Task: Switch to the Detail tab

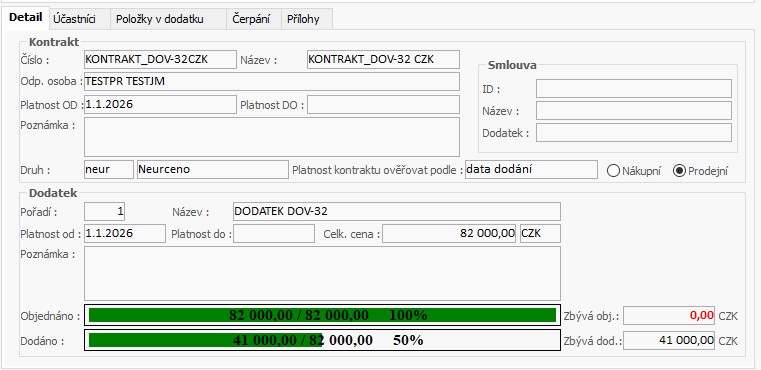Action: tap(25, 19)
